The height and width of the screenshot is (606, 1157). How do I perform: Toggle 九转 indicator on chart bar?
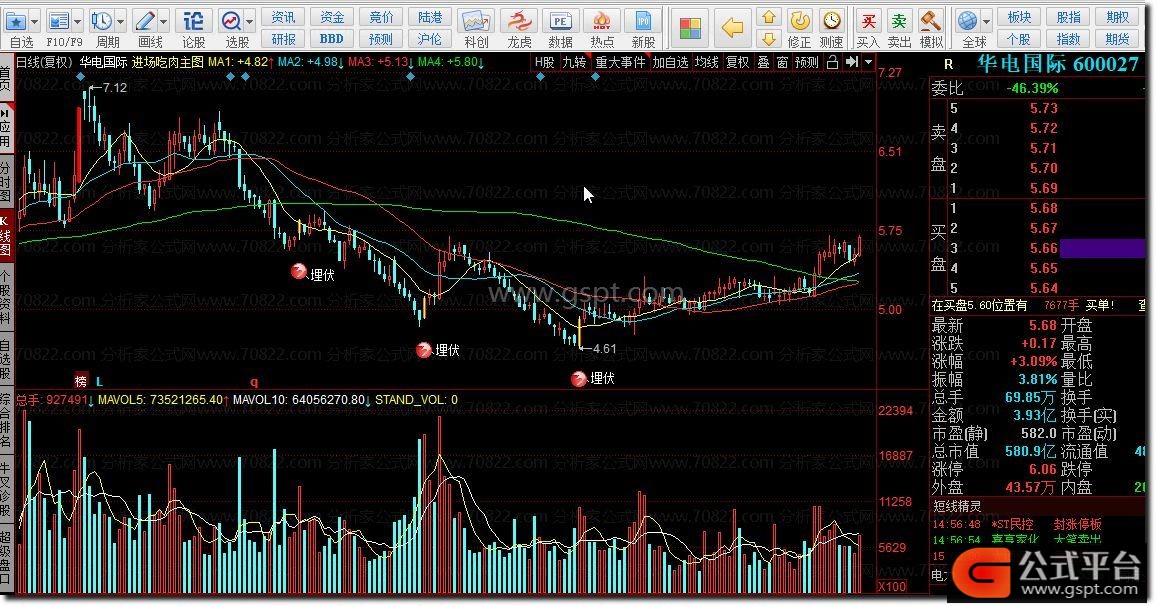574,63
